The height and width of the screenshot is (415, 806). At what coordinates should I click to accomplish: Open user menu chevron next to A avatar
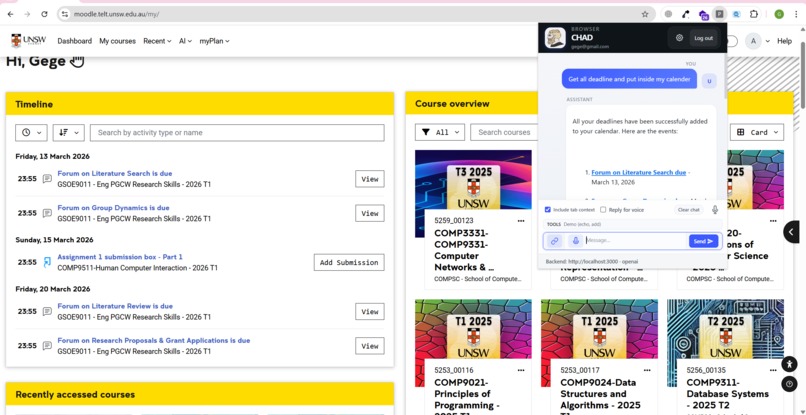pyautogui.click(x=767, y=41)
